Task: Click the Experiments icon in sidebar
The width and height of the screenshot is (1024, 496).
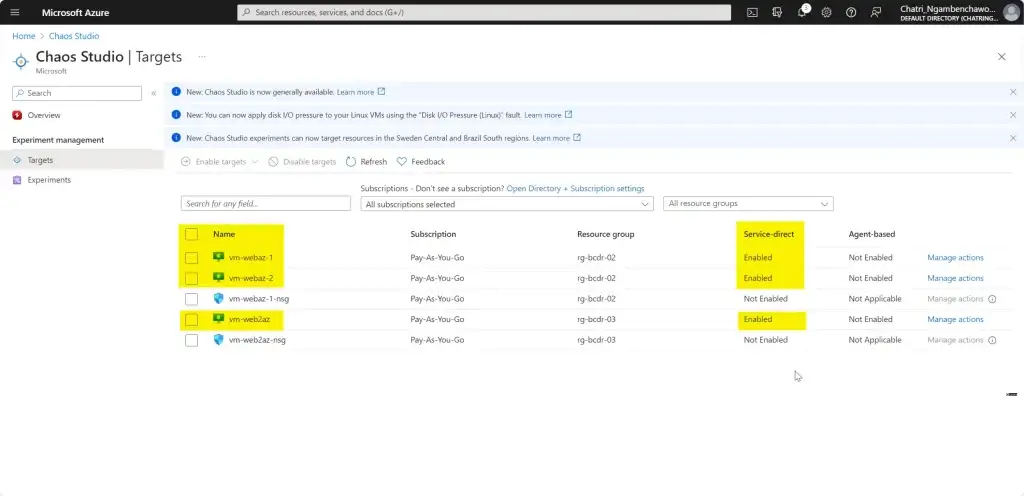Action: [x=17, y=180]
